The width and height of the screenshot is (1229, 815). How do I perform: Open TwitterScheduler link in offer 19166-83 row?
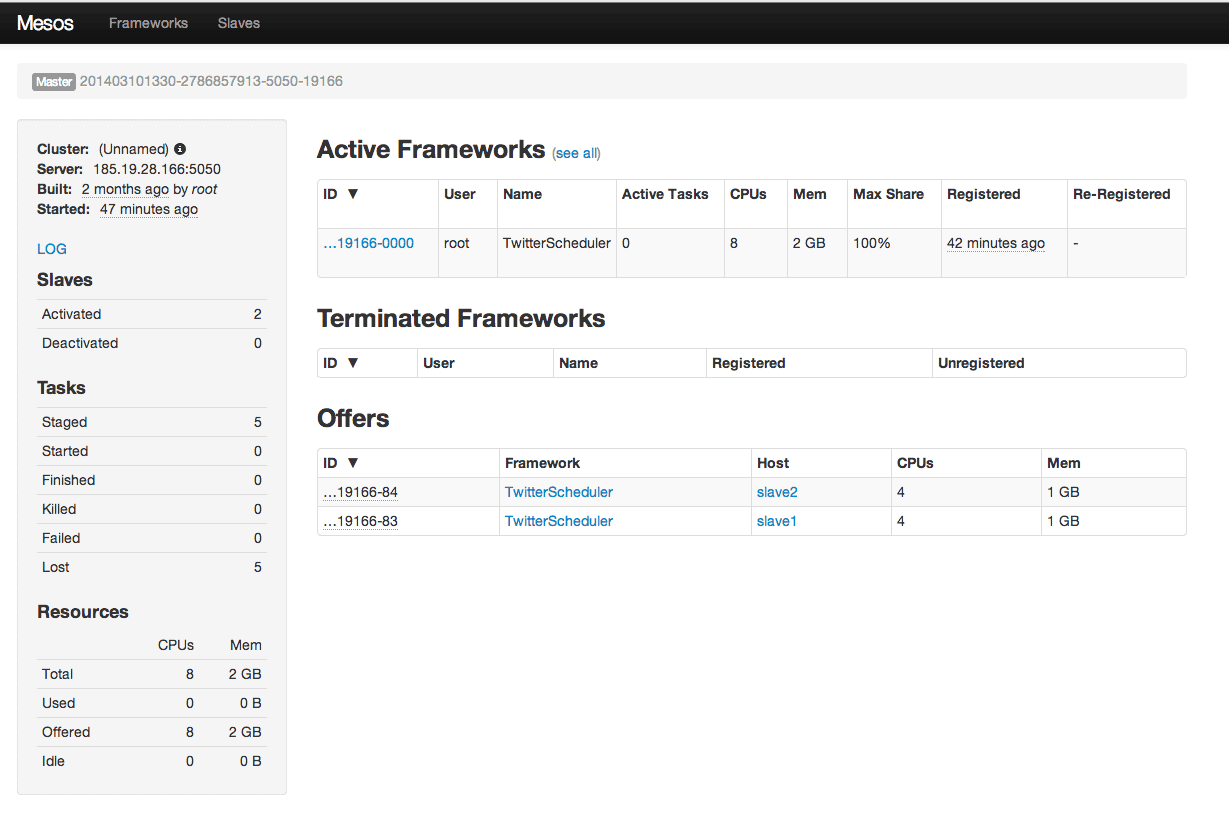(x=558, y=521)
